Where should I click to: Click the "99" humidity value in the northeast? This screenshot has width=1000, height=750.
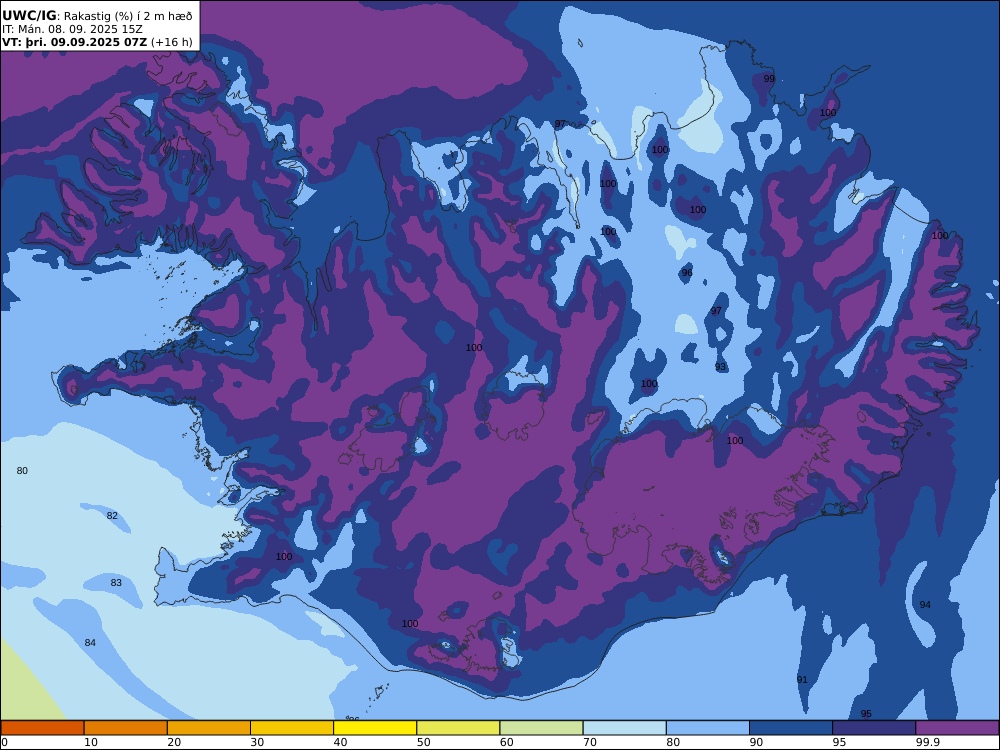point(769,78)
